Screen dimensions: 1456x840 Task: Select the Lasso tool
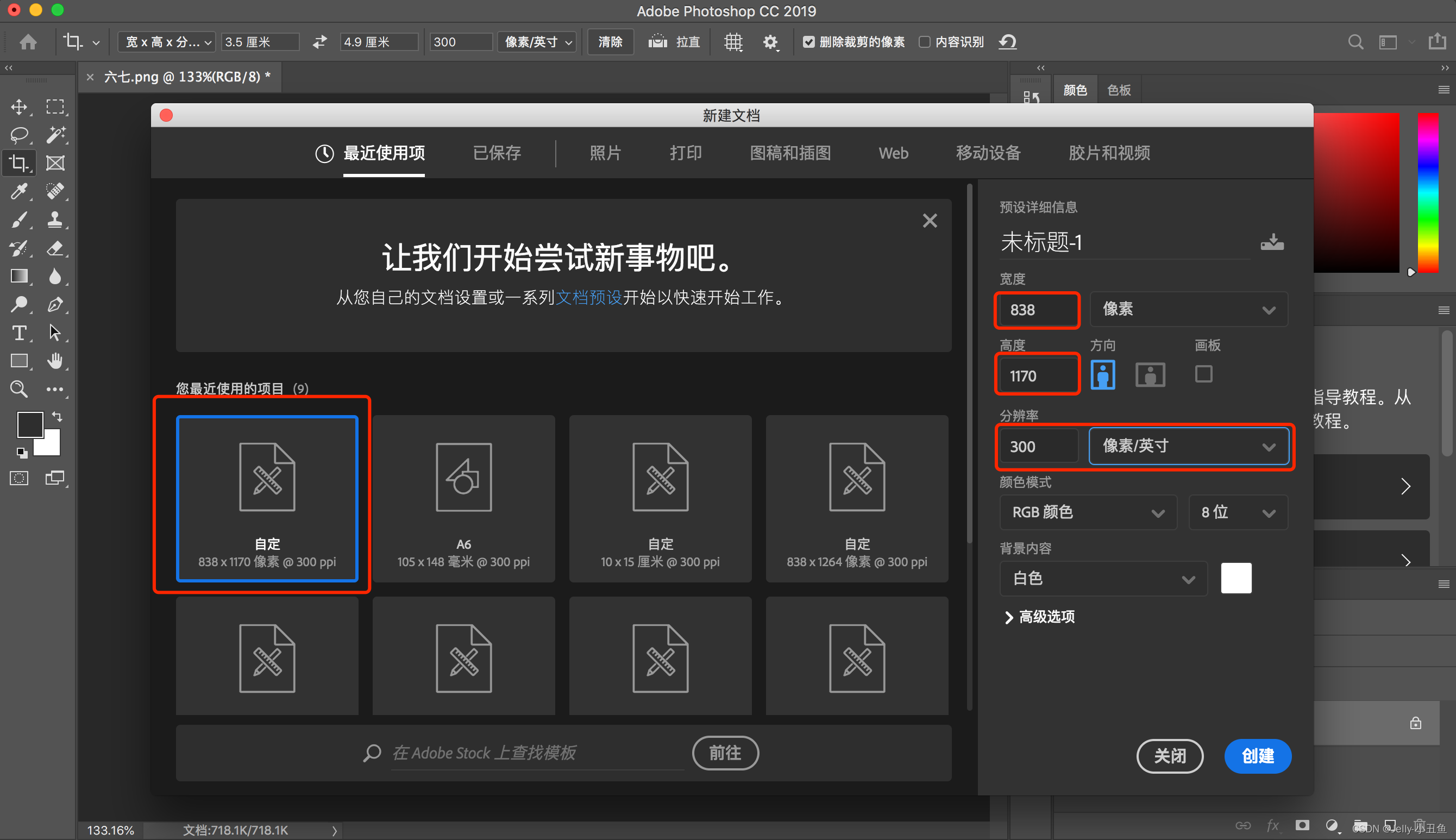[18, 135]
